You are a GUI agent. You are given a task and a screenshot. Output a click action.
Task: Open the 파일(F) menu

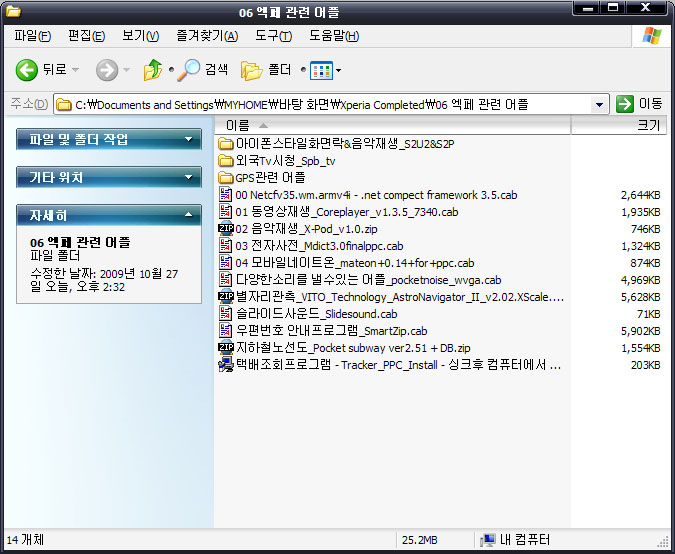click(32, 36)
